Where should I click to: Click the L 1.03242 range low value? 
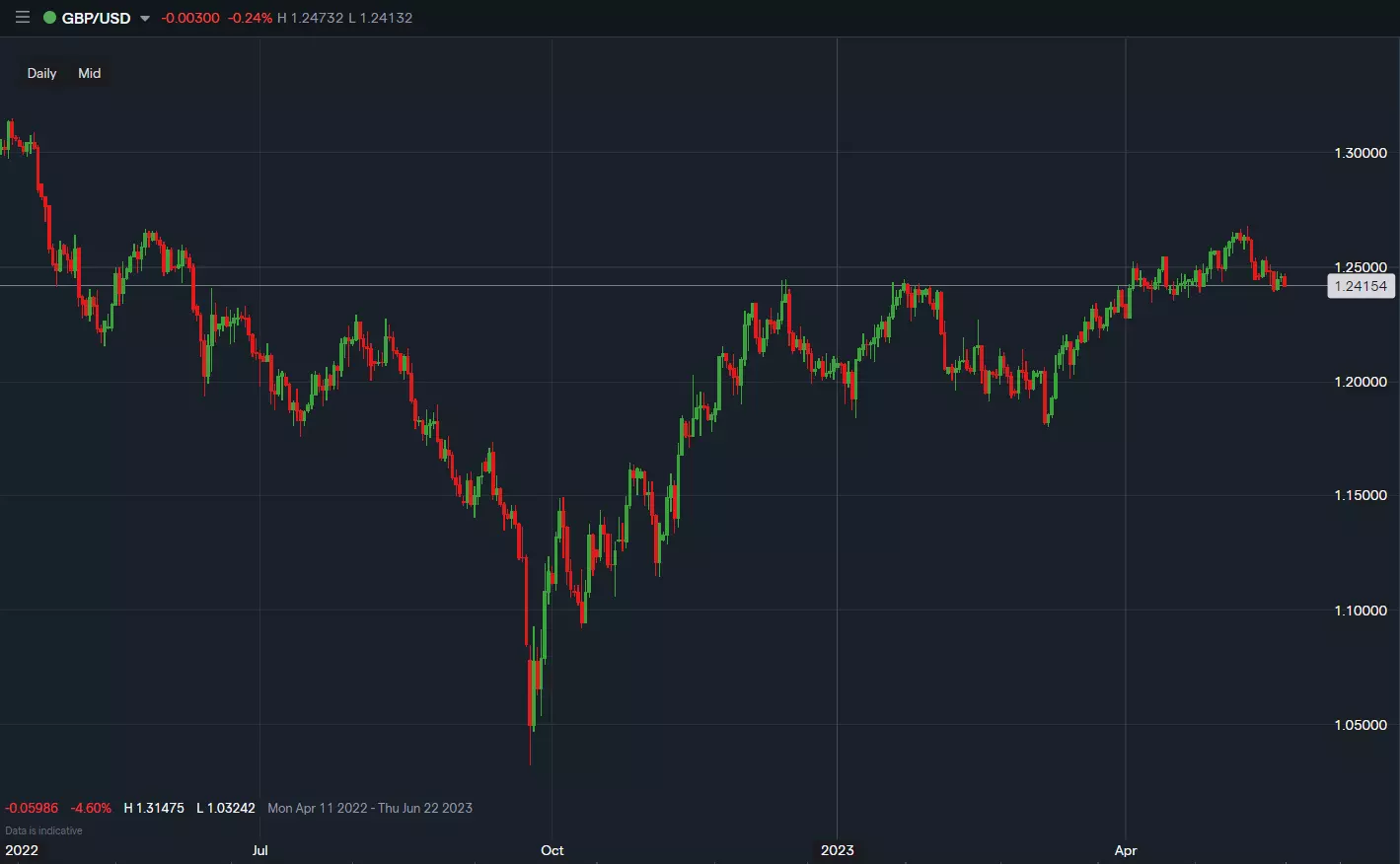(226, 808)
